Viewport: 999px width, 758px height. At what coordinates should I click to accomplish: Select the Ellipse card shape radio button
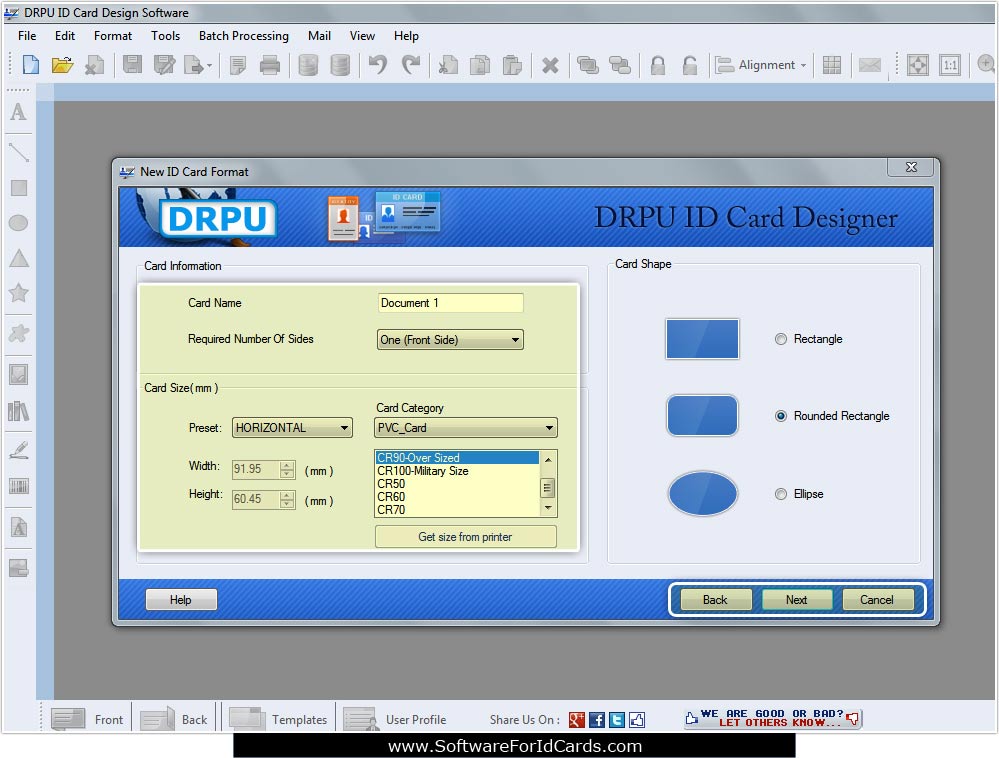(x=780, y=494)
